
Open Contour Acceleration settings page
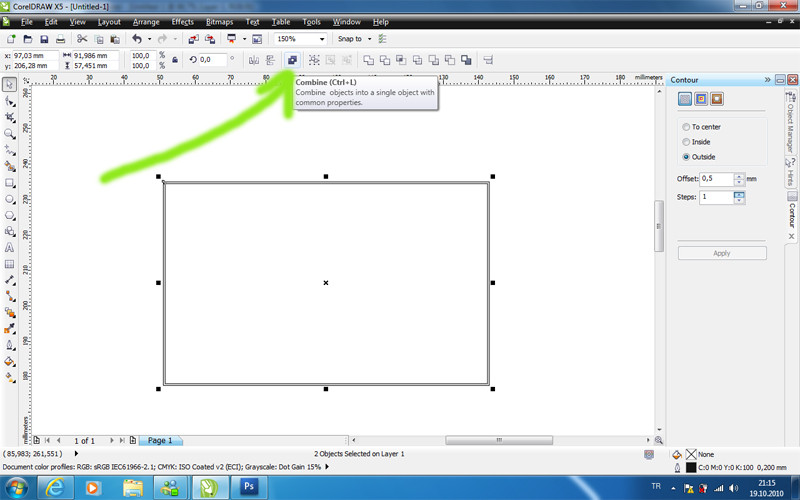[717, 99]
